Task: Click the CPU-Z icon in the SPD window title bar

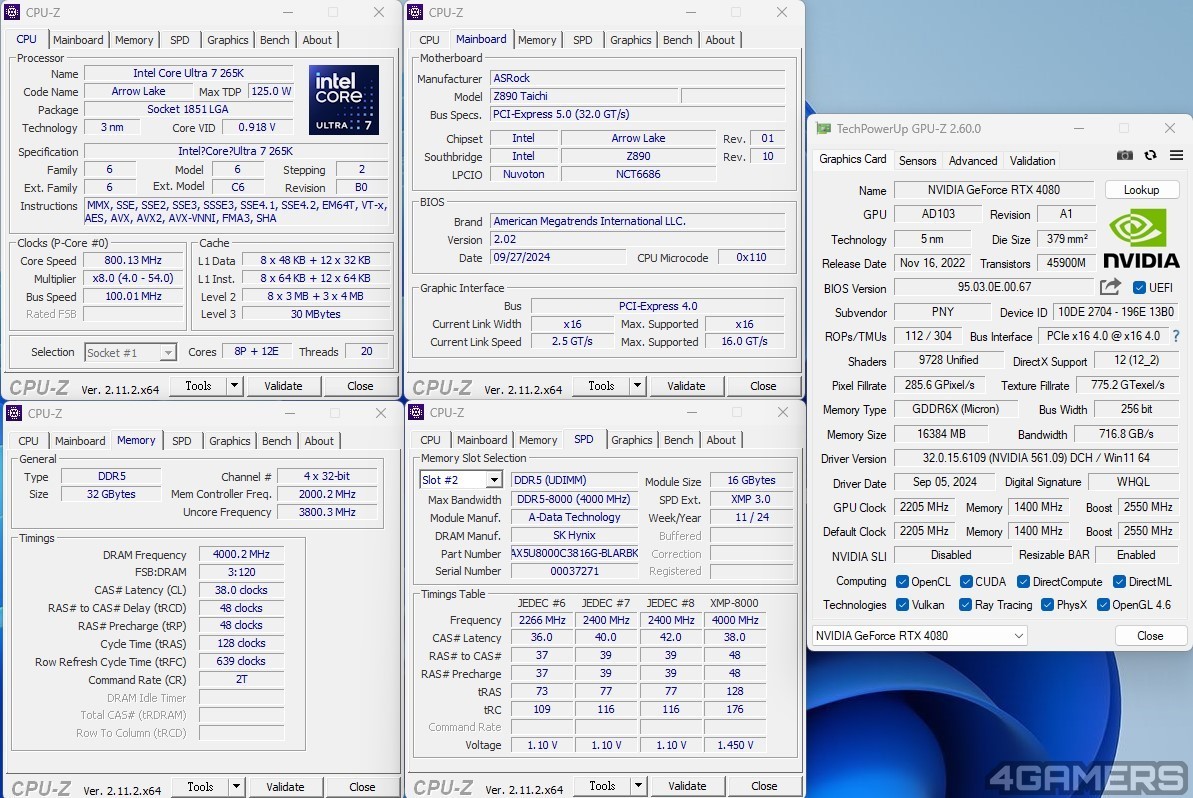Action: (x=416, y=412)
